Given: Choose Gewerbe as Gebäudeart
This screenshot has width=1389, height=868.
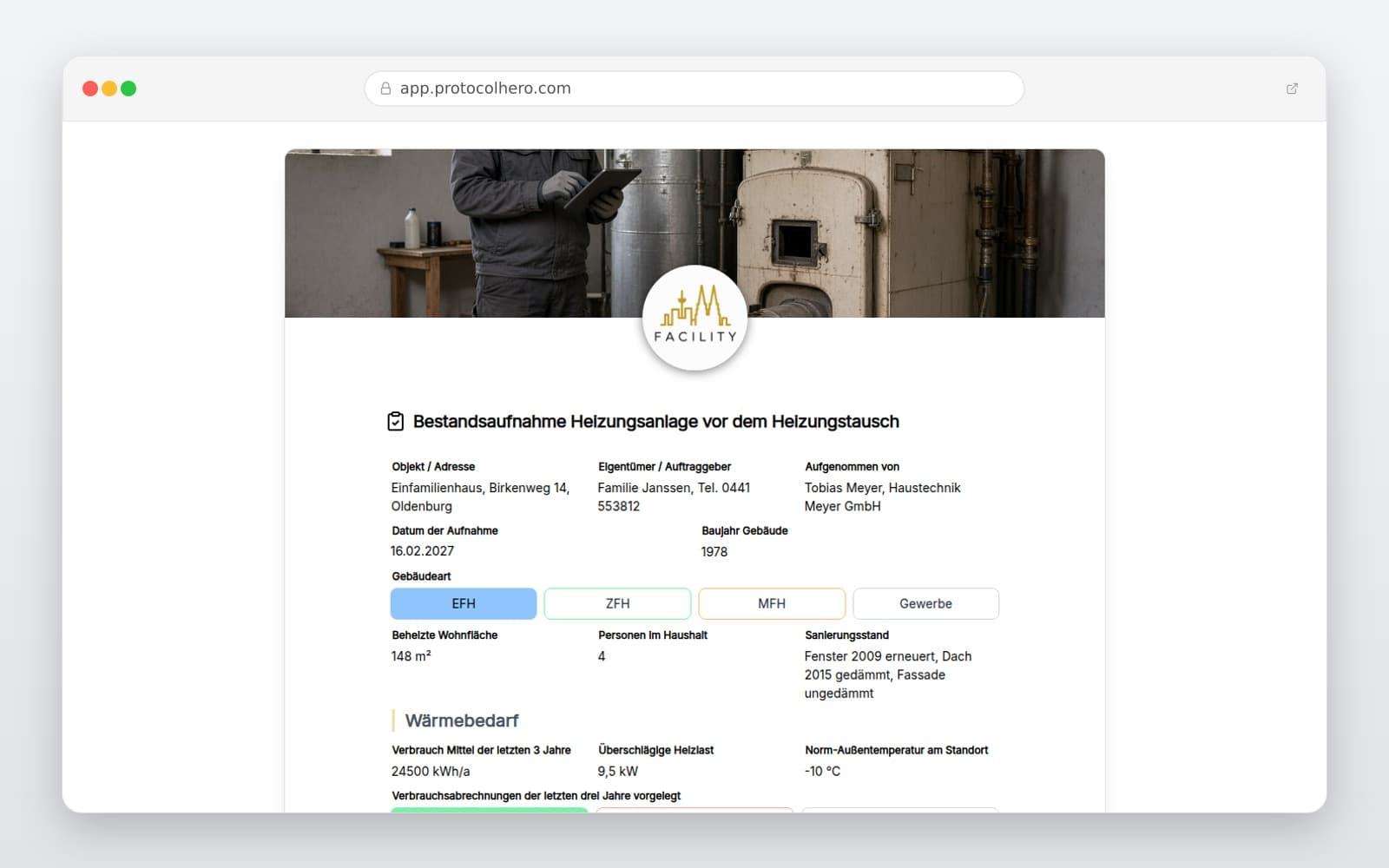Looking at the screenshot, I should click(926, 604).
